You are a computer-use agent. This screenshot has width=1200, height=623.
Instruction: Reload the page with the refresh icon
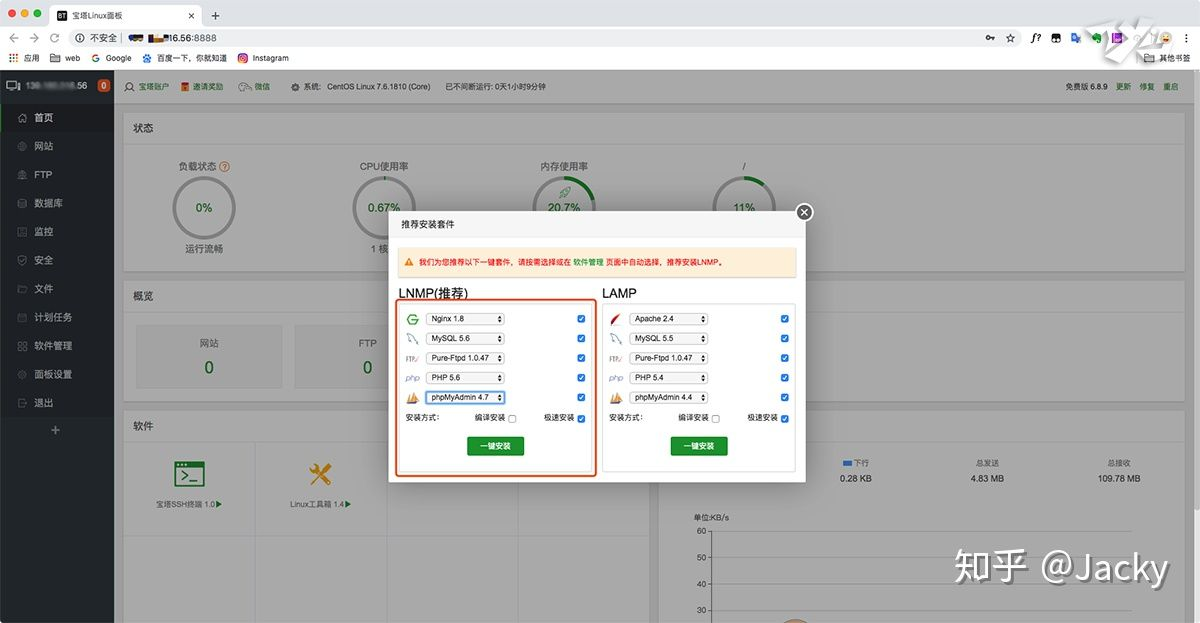point(56,38)
